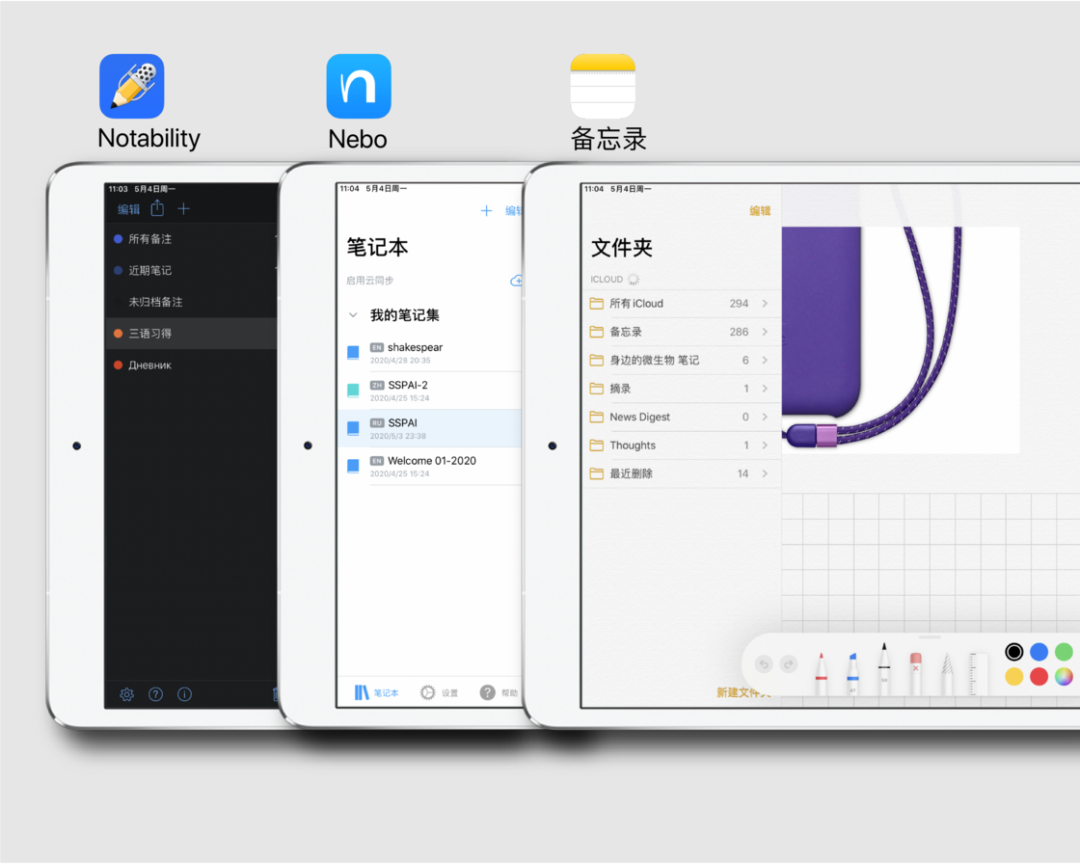Choose the yellow color swatch
Image resolution: width=1080 pixels, height=864 pixels.
pos(1014,677)
